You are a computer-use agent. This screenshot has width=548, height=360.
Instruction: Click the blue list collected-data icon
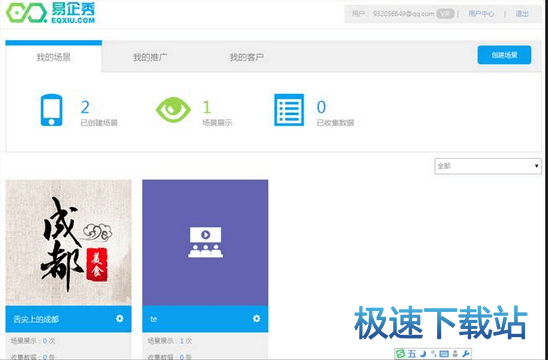289,110
